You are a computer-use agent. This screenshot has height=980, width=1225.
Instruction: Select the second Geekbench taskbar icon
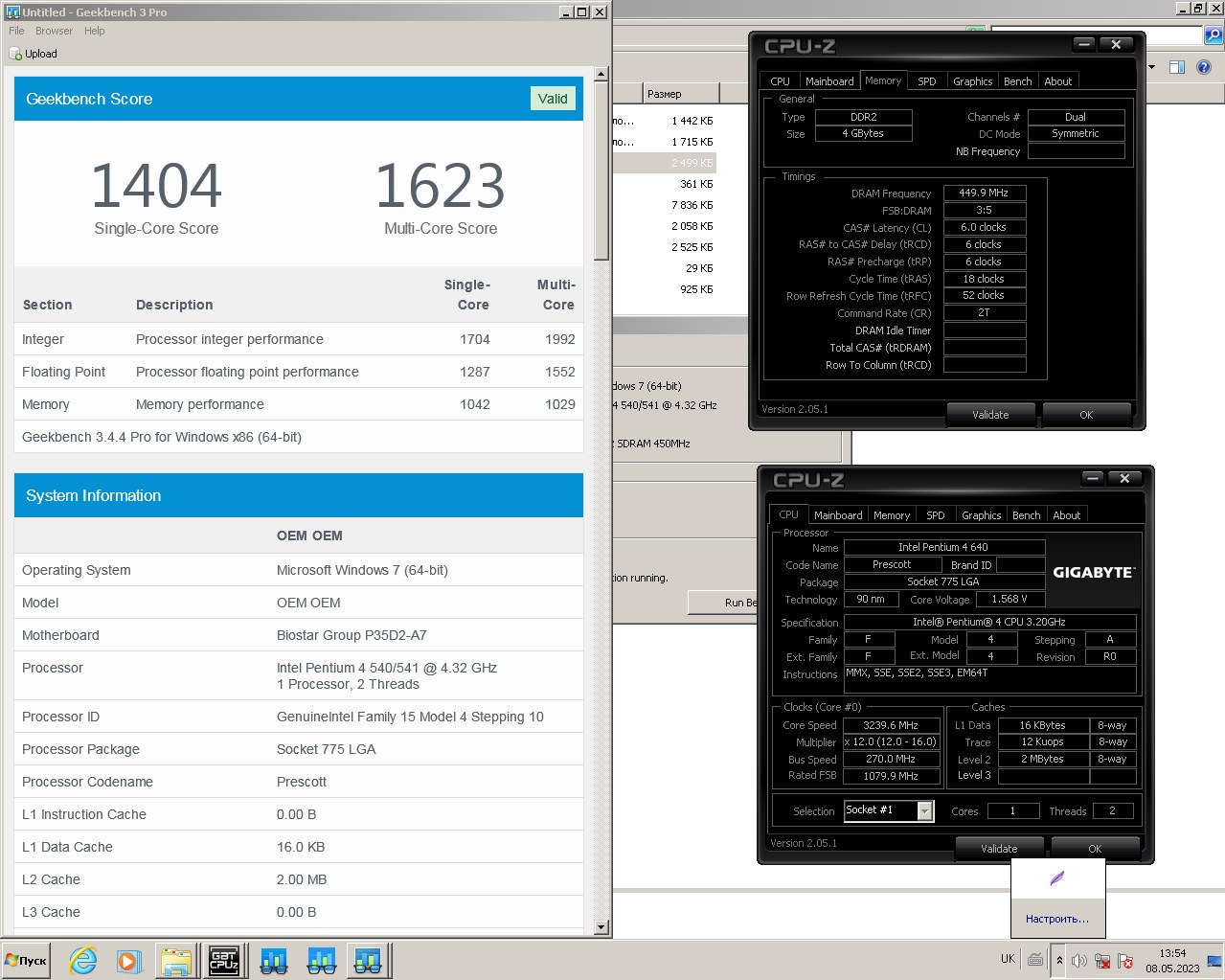pyautogui.click(x=321, y=960)
